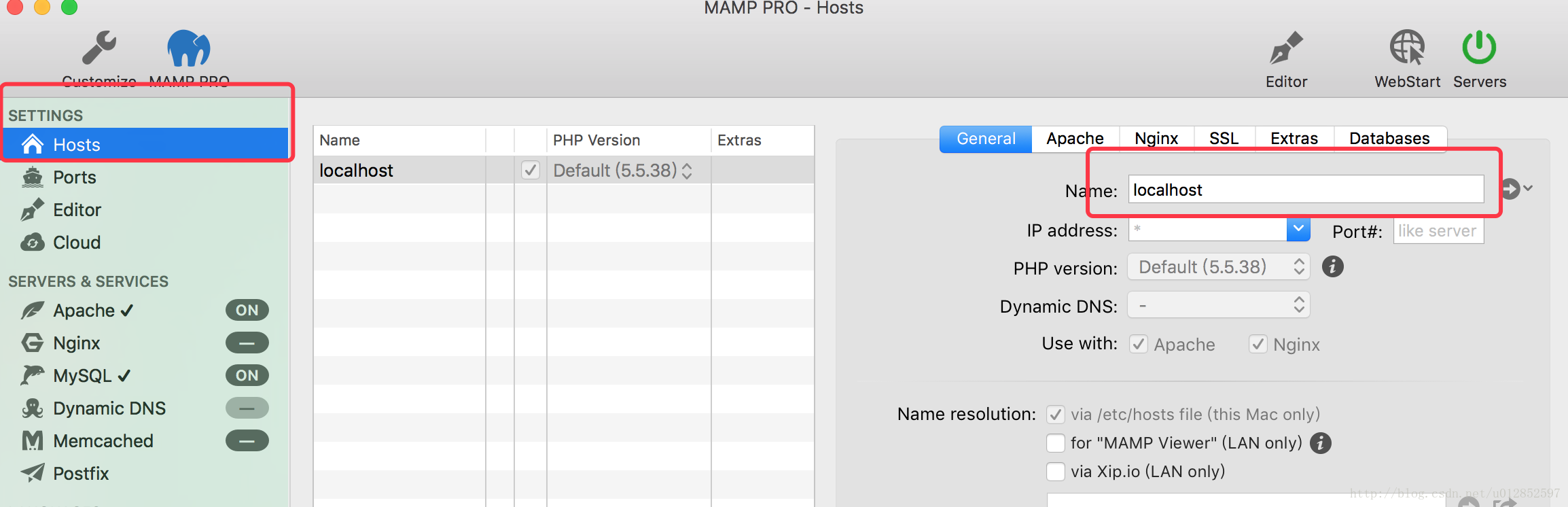Click MAMP Viewer info icon

[1320, 443]
